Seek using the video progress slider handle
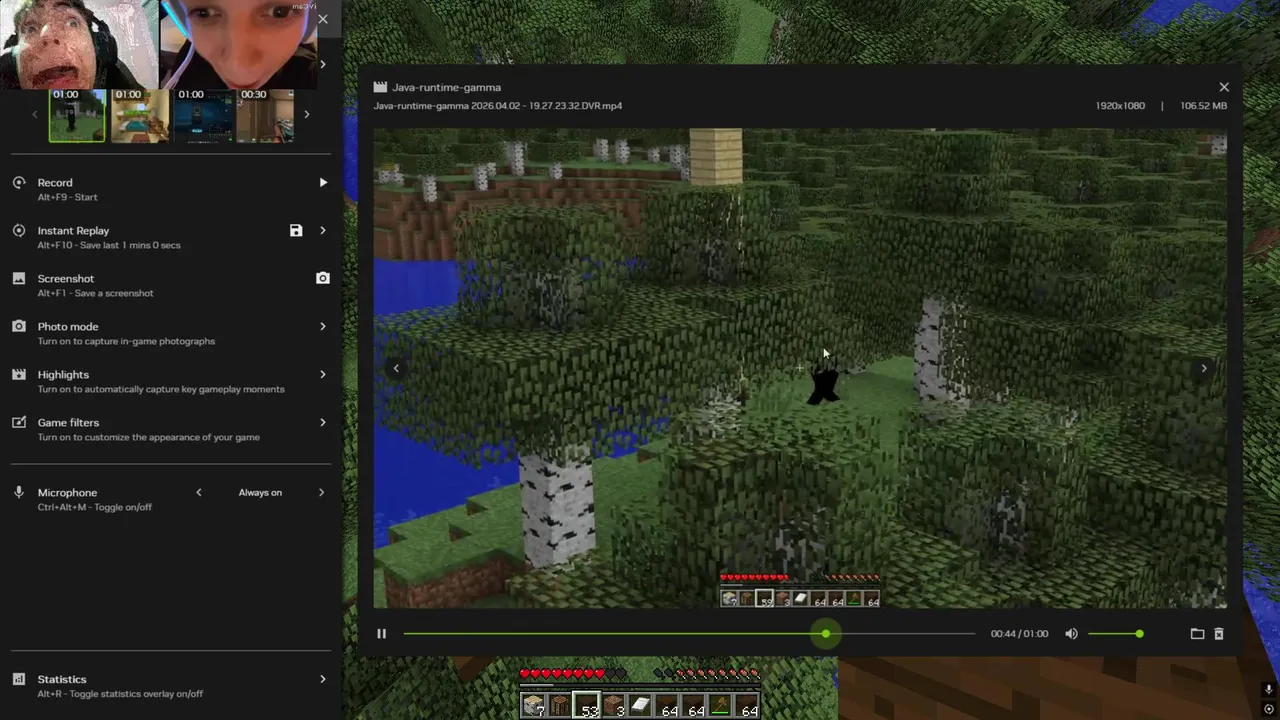This screenshot has height=720, width=1280. [826, 634]
